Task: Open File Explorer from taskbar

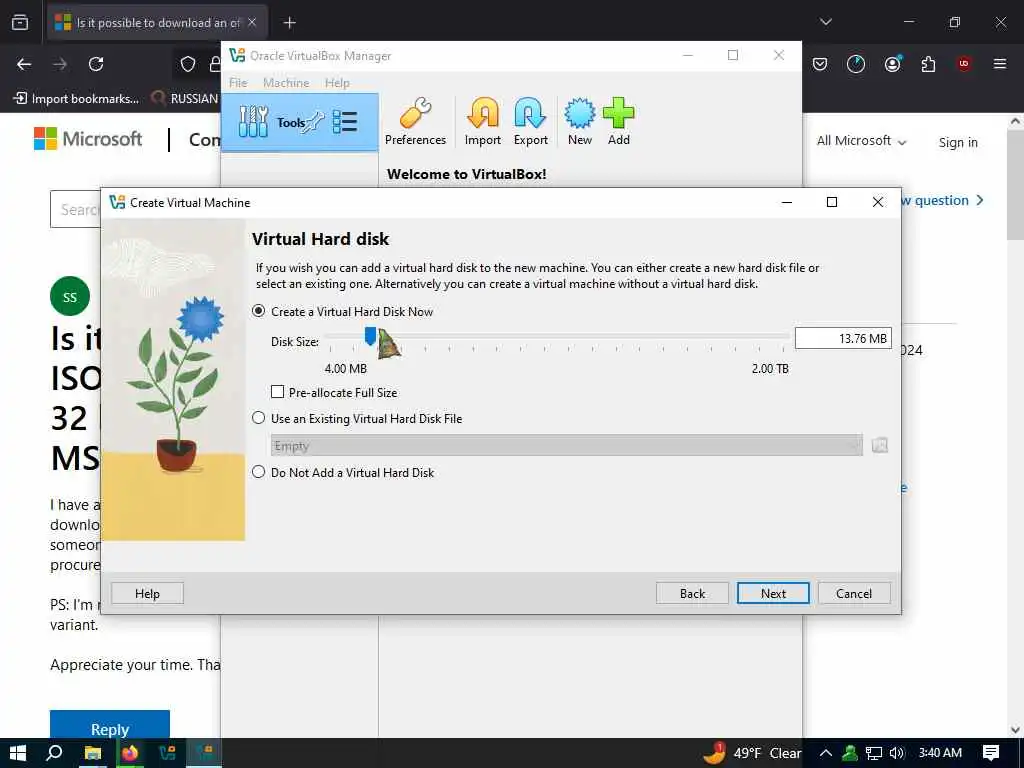Action: click(x=93, y=754)
